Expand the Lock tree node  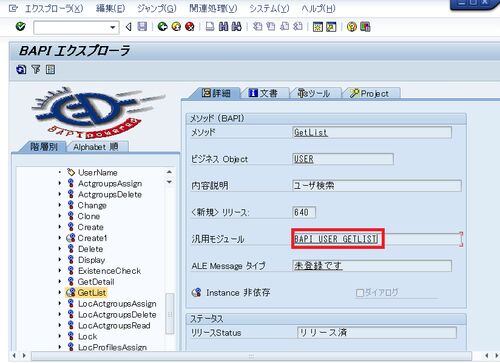pos(60,336)
